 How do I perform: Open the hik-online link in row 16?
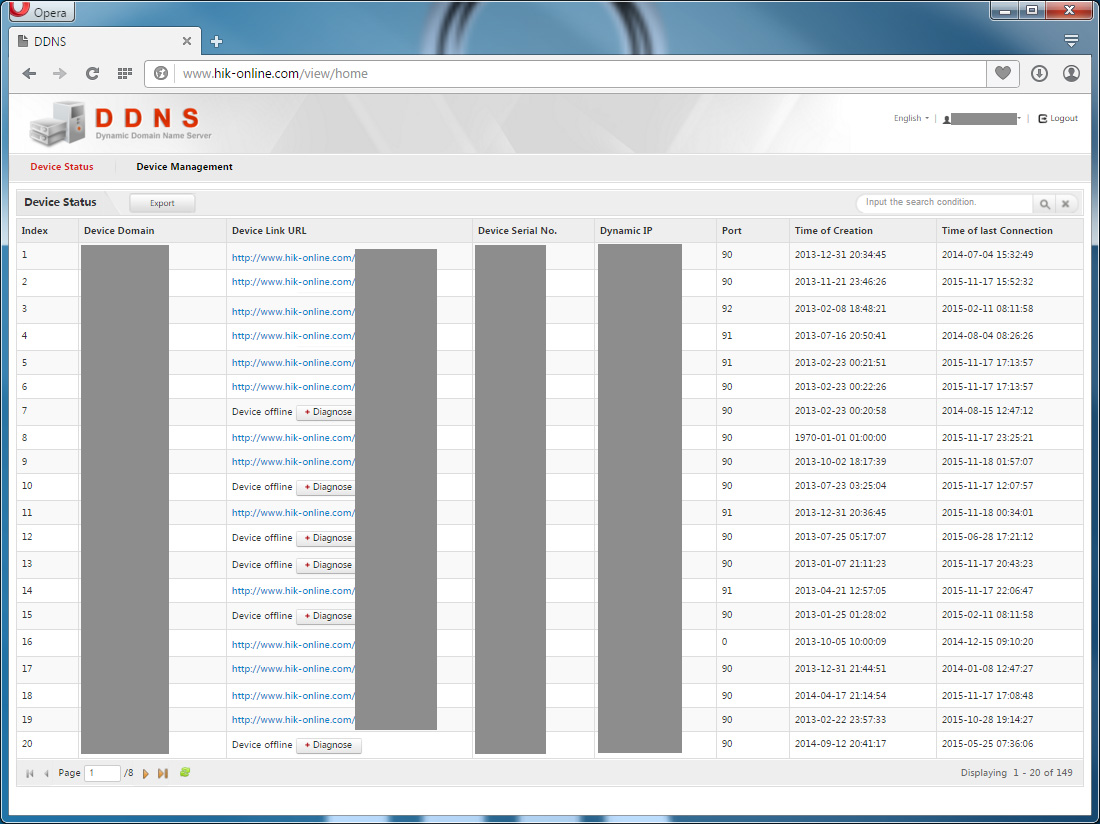point(293,644)
